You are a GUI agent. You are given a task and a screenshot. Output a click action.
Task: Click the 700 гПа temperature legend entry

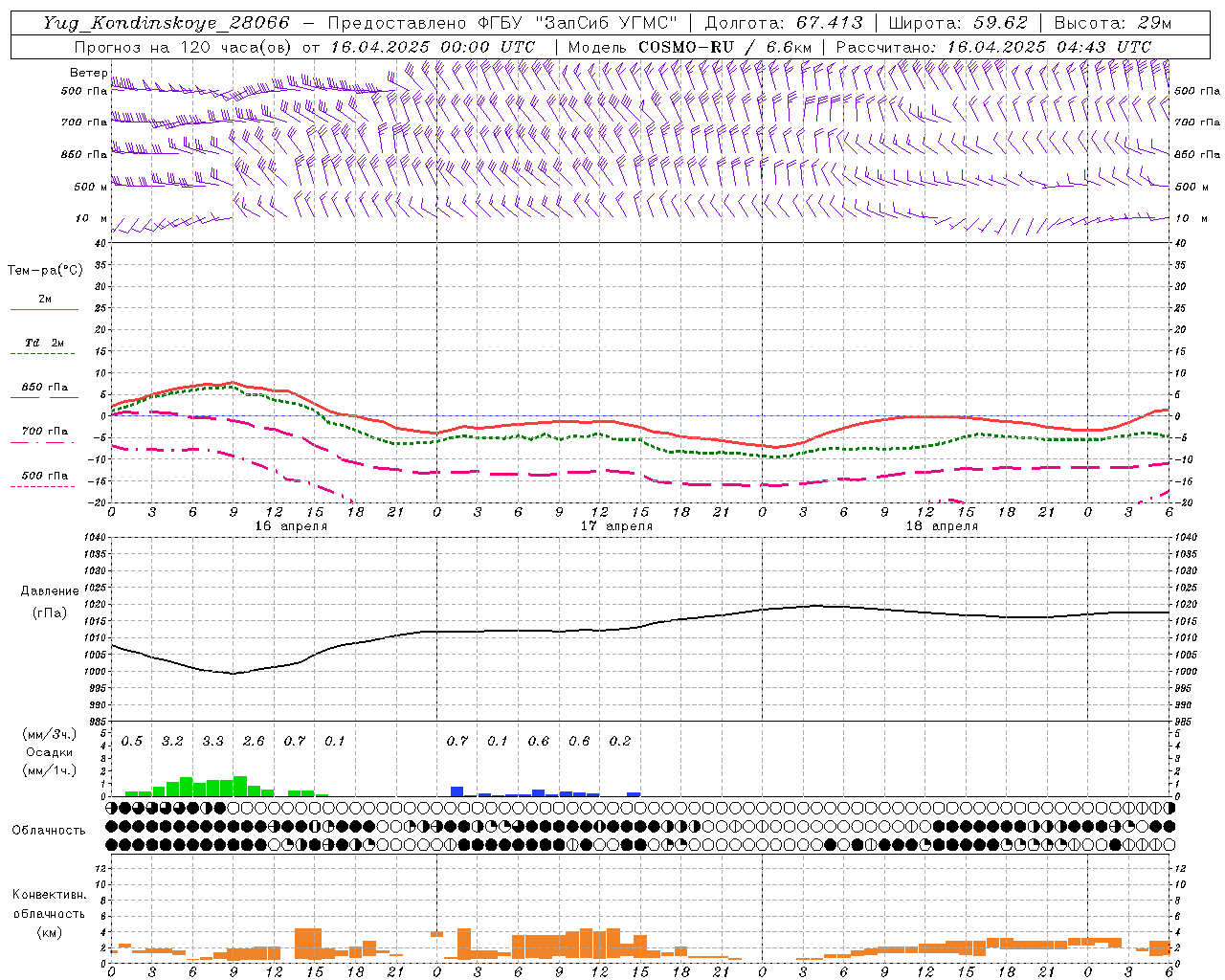(x=44, y=432)
